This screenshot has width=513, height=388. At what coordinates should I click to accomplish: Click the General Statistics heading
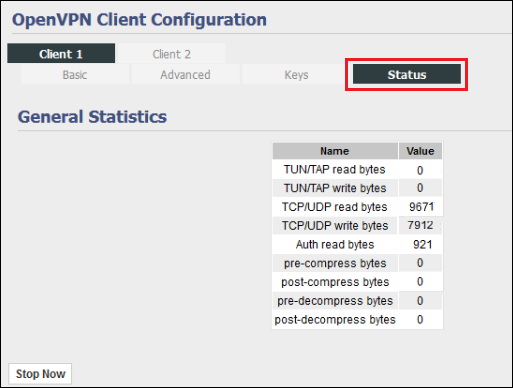tap(92, 117)
